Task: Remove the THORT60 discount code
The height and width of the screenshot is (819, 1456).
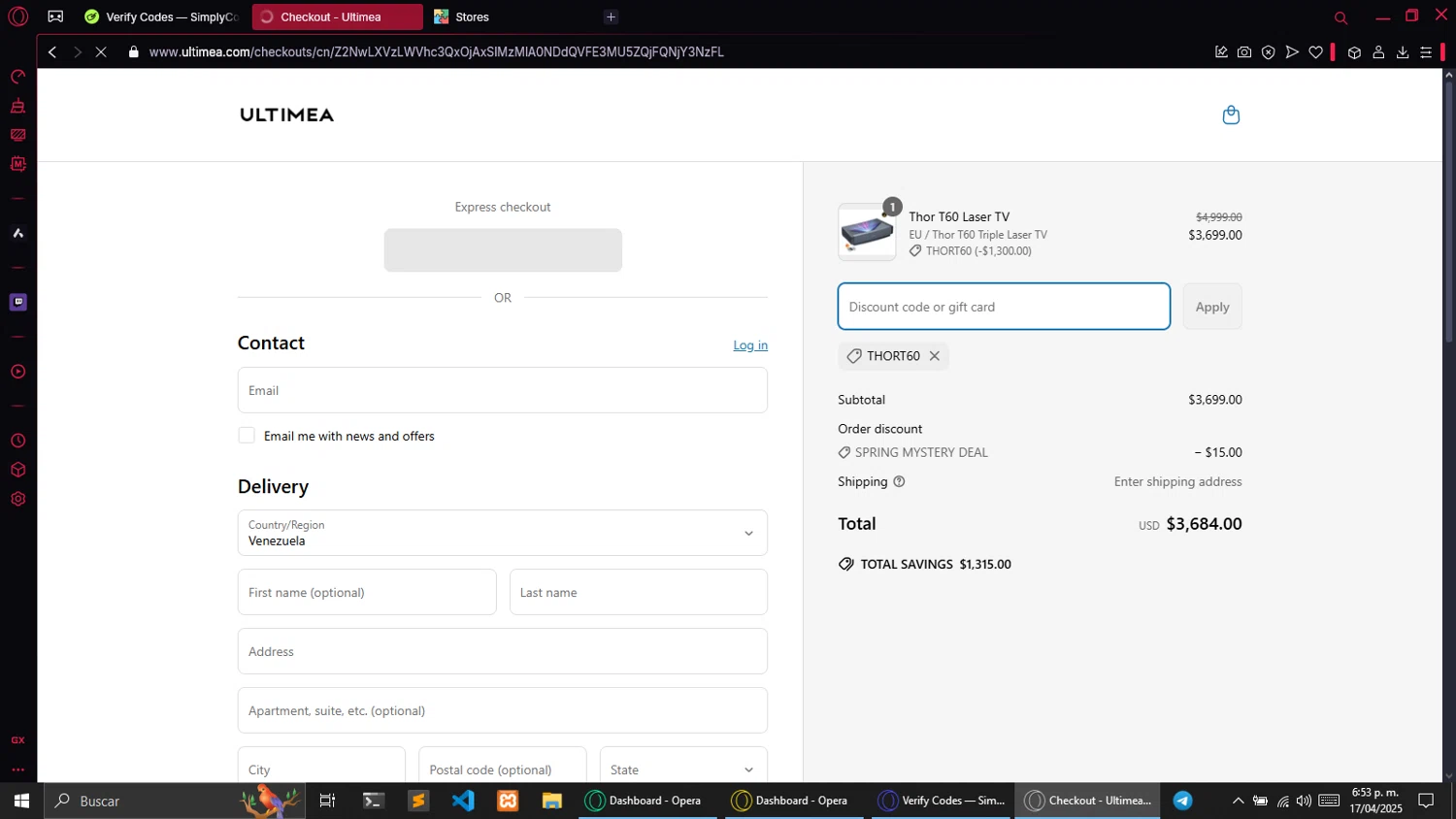Action: click(x=935, y=356)
